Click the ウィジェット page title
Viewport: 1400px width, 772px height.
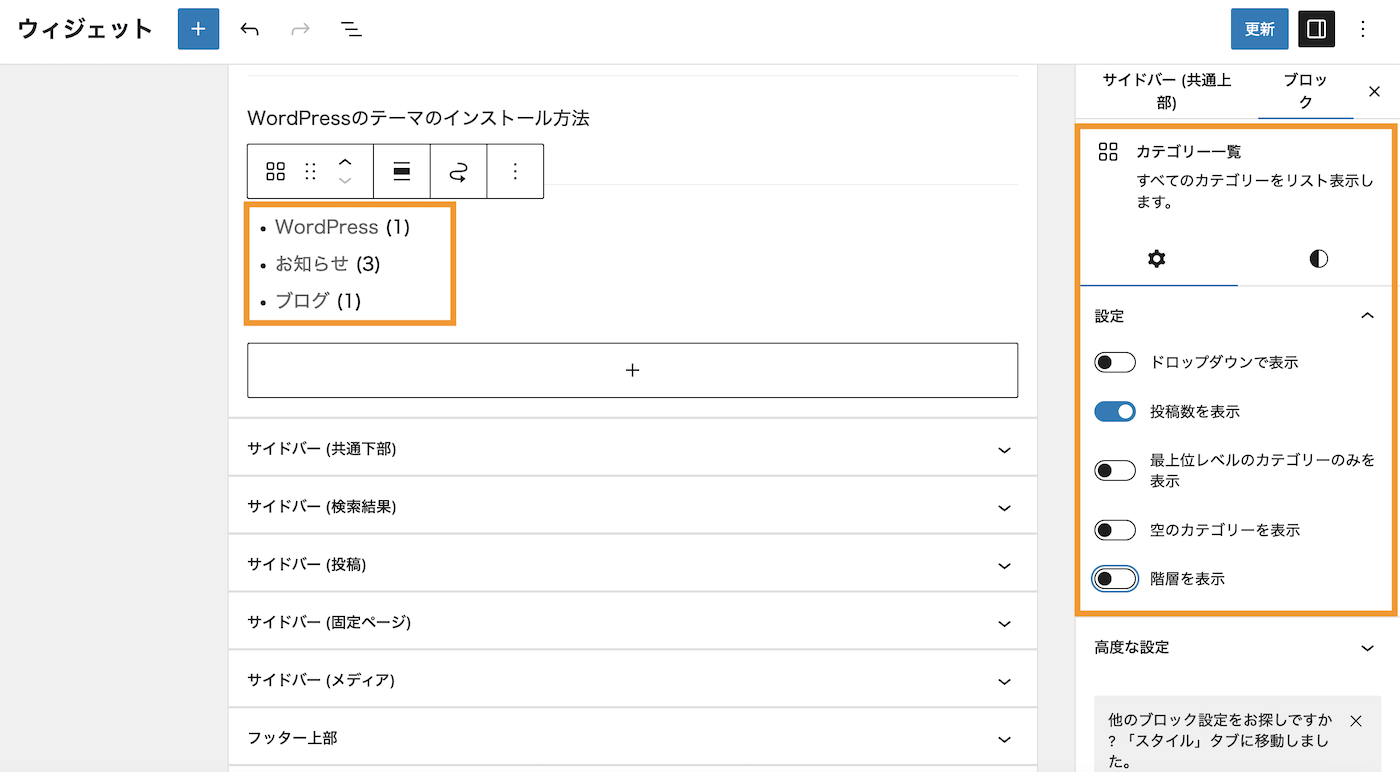click(x=85, y=29)
